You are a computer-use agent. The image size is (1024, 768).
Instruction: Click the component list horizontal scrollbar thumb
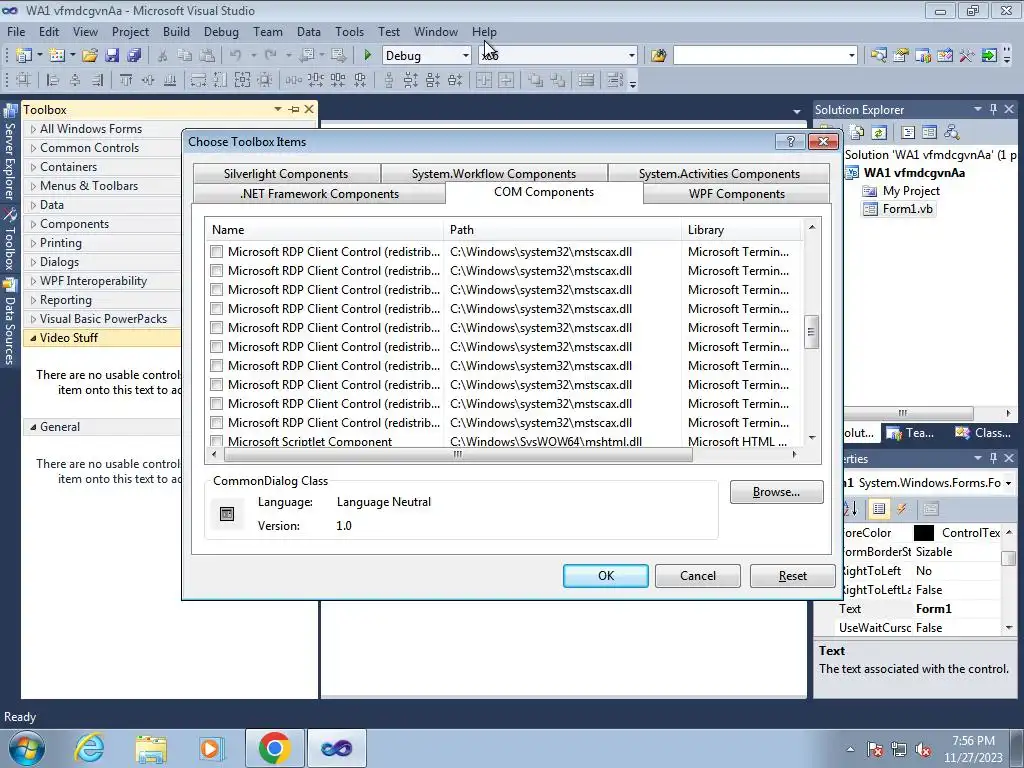(x=457, y=454)
